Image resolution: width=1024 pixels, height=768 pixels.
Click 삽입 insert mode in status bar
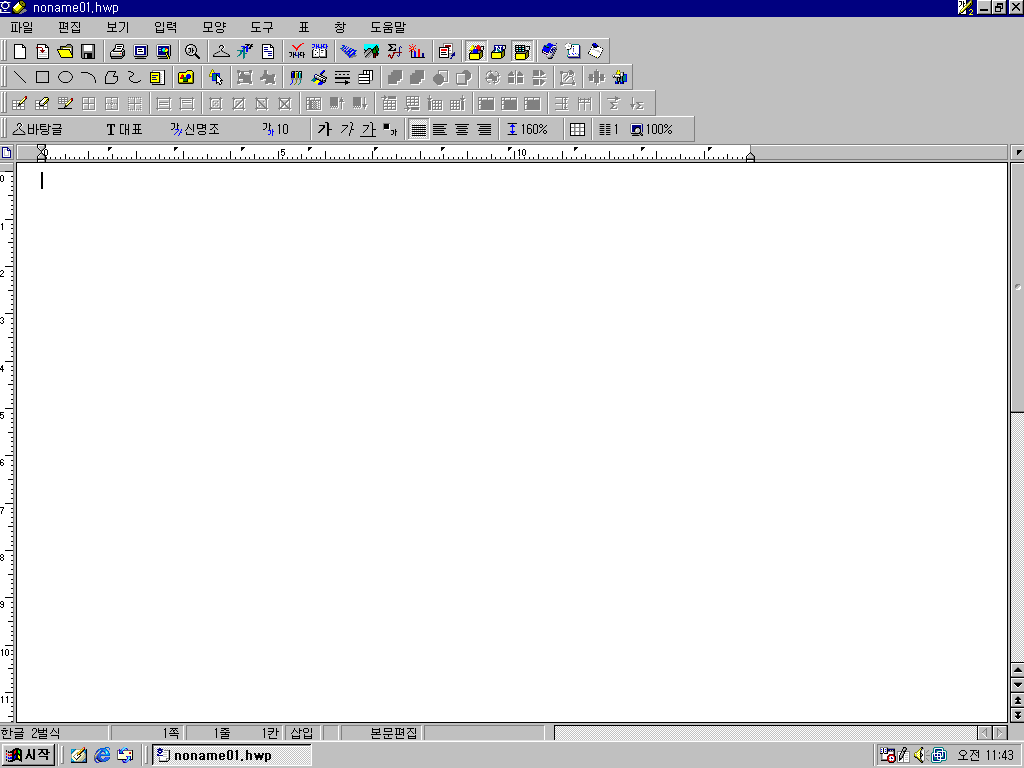tap(302, 733)
